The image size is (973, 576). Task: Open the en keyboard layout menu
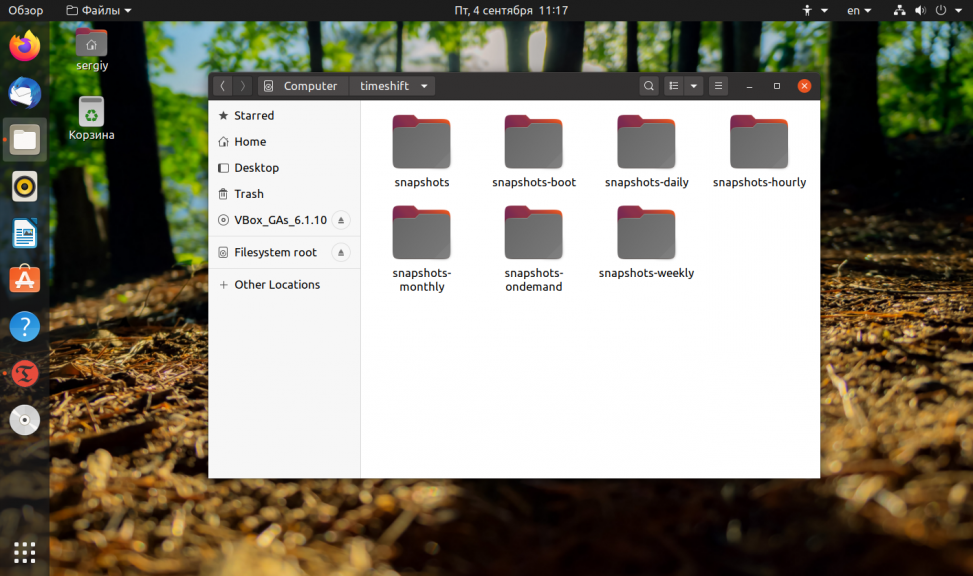tap(858, 10)
